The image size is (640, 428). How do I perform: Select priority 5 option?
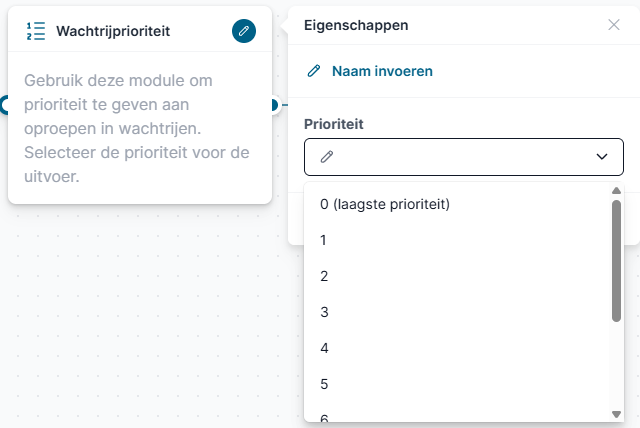(x=459, y=384)
